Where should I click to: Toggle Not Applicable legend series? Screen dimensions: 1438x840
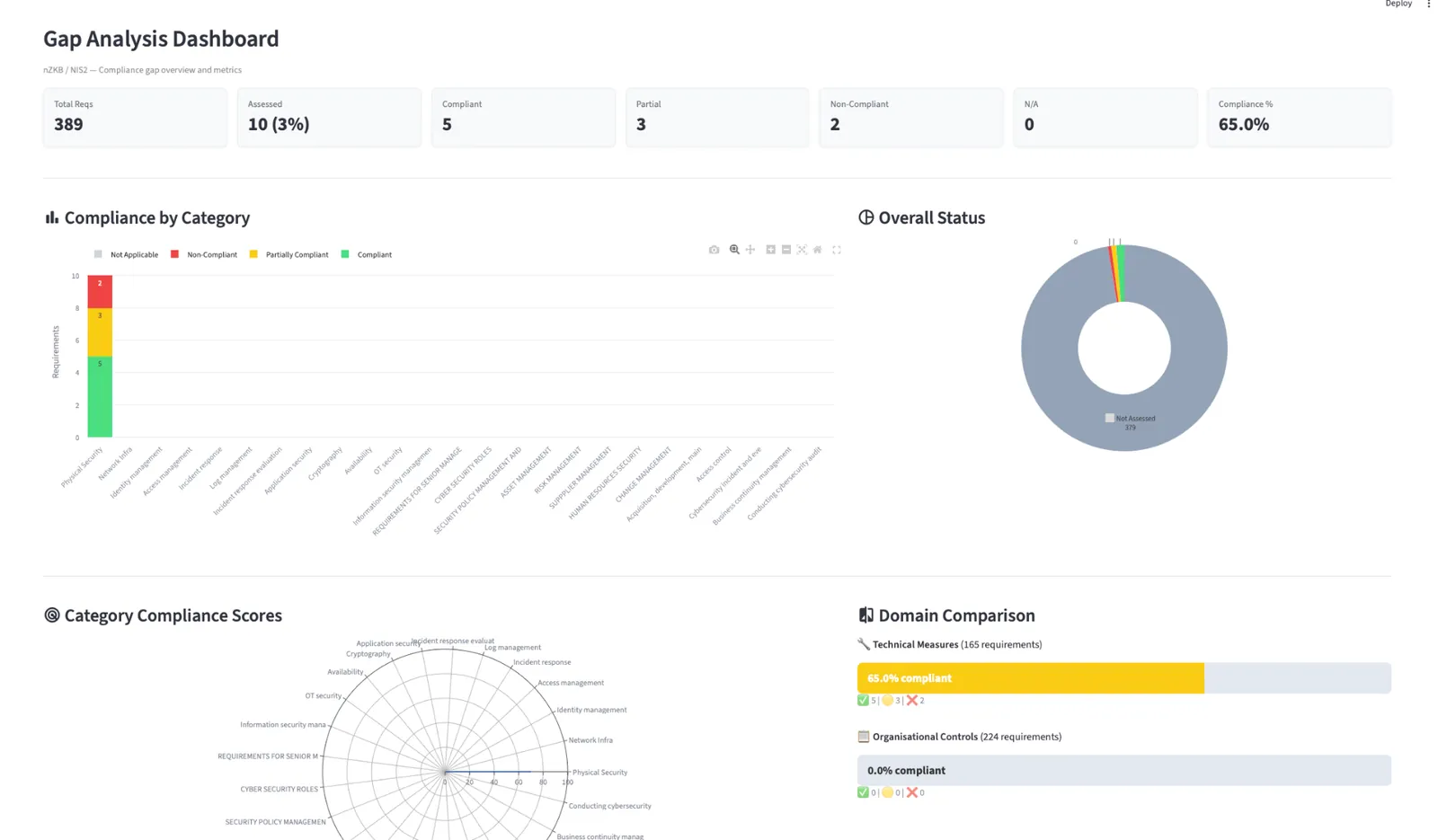pyautogui.click(x=126, y=254)
